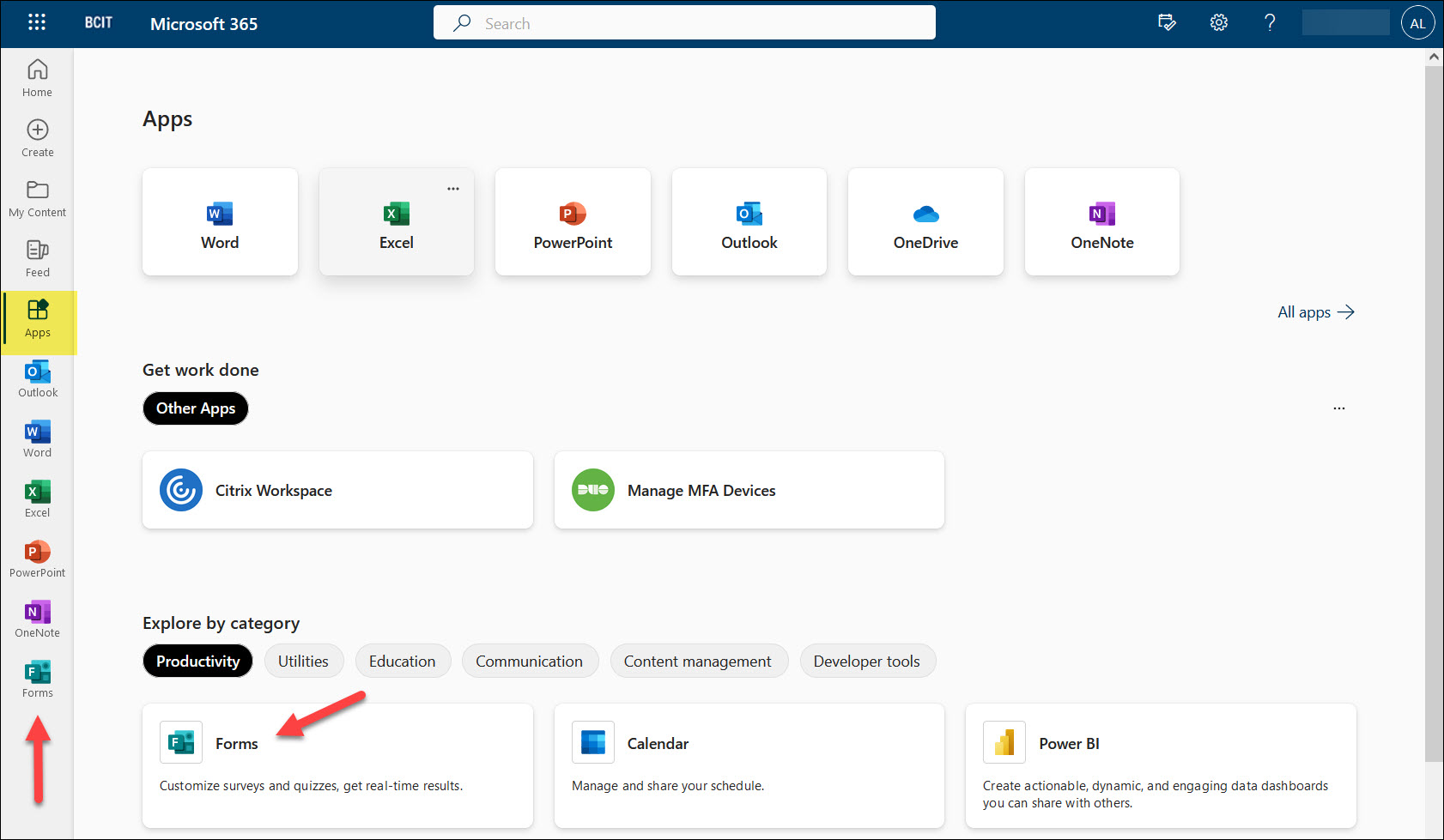Image resolution: width=1444 pixels, height=840 pixels.
Task: Select the Productivity category pill
Action: tap(197, 662)
